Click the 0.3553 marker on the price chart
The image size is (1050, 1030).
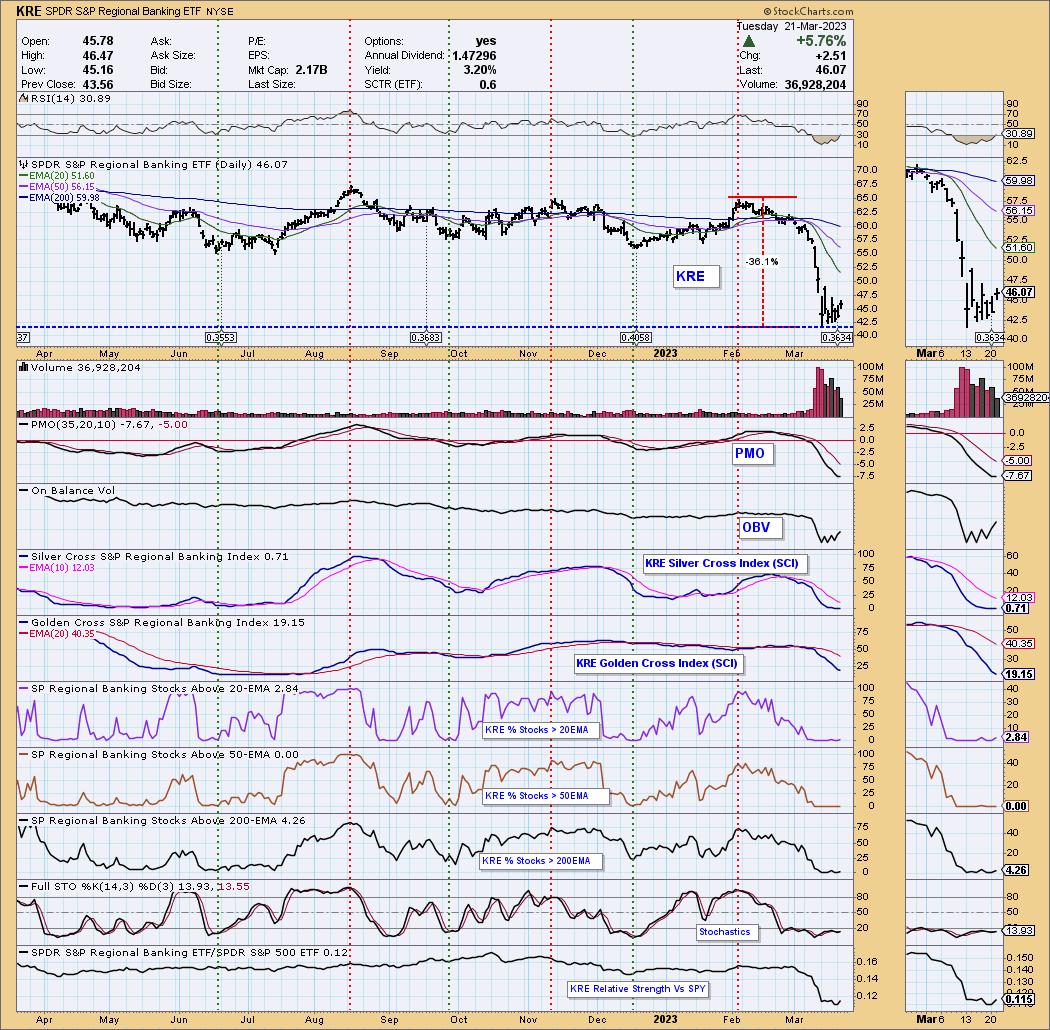(220, 338)
